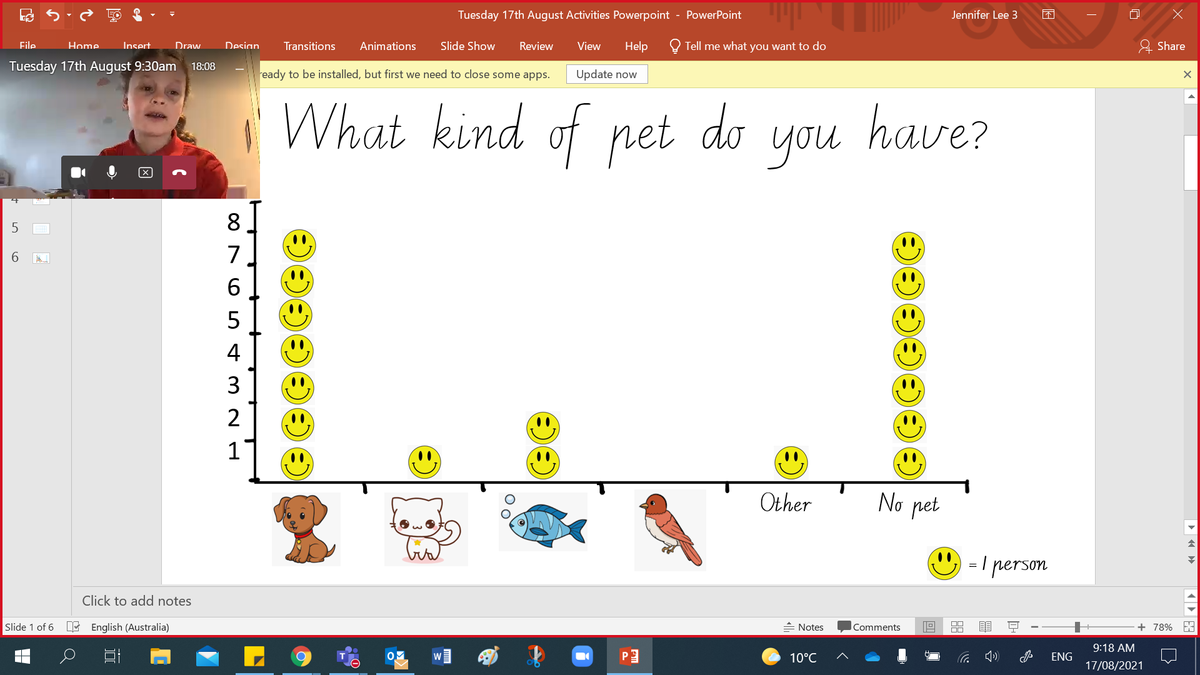
Task: Go to next slide with double-arrow button
Action: pyautogui.click(x=1190, y=559)
